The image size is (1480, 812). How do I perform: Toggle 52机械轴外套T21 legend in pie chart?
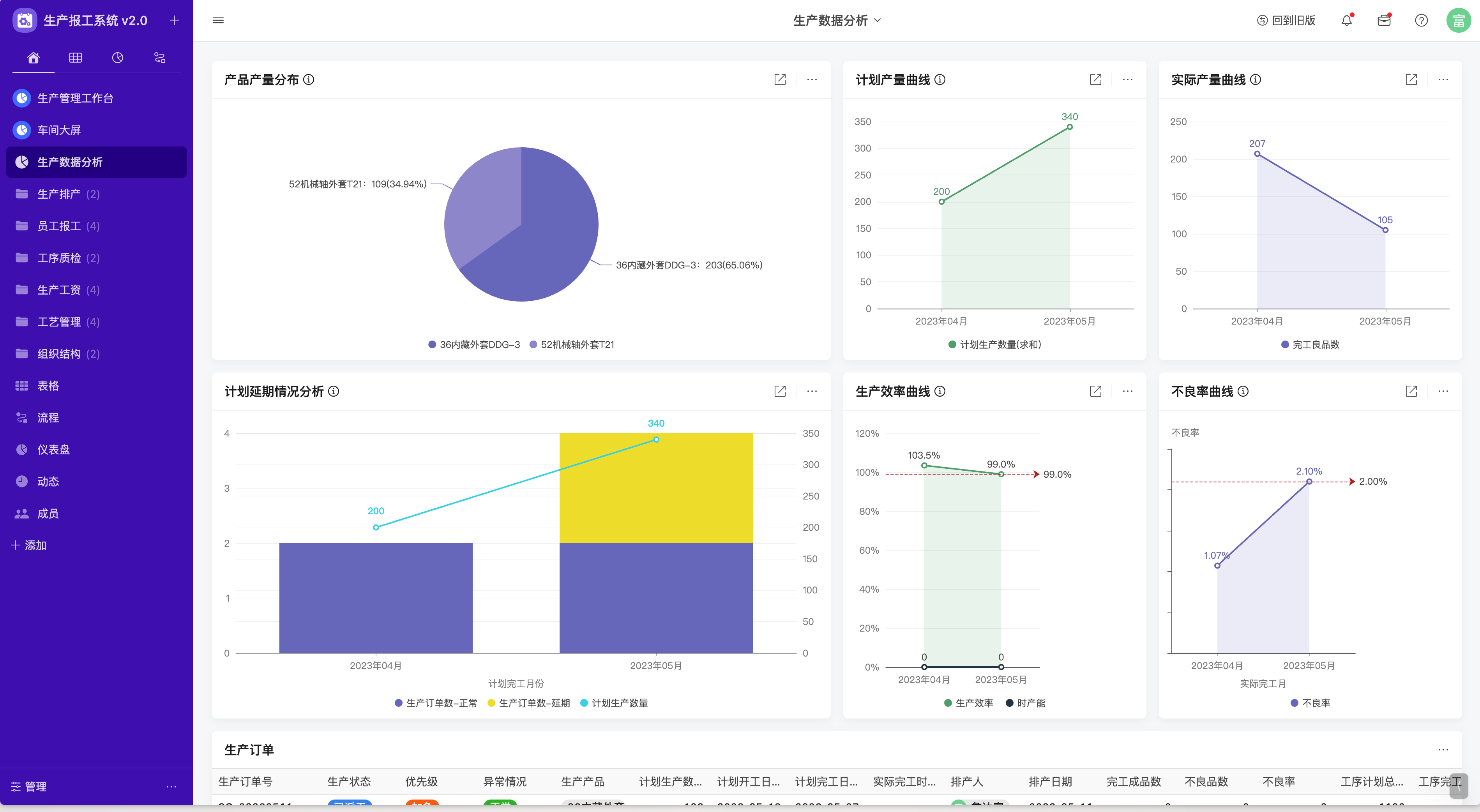[572, 345]
